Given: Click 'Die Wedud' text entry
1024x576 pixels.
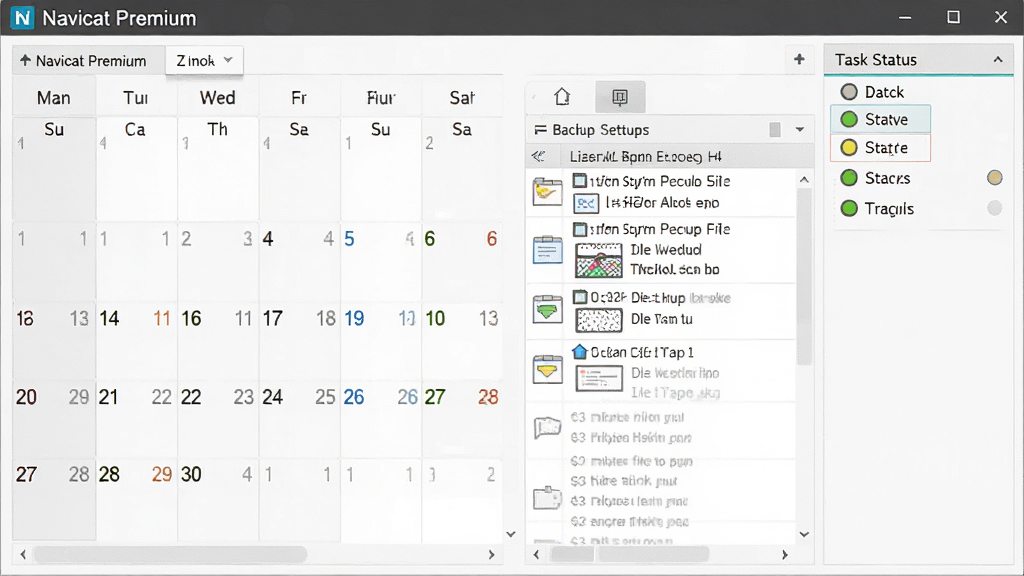Looking at the screenshot, I should click(x=665, y=250).
